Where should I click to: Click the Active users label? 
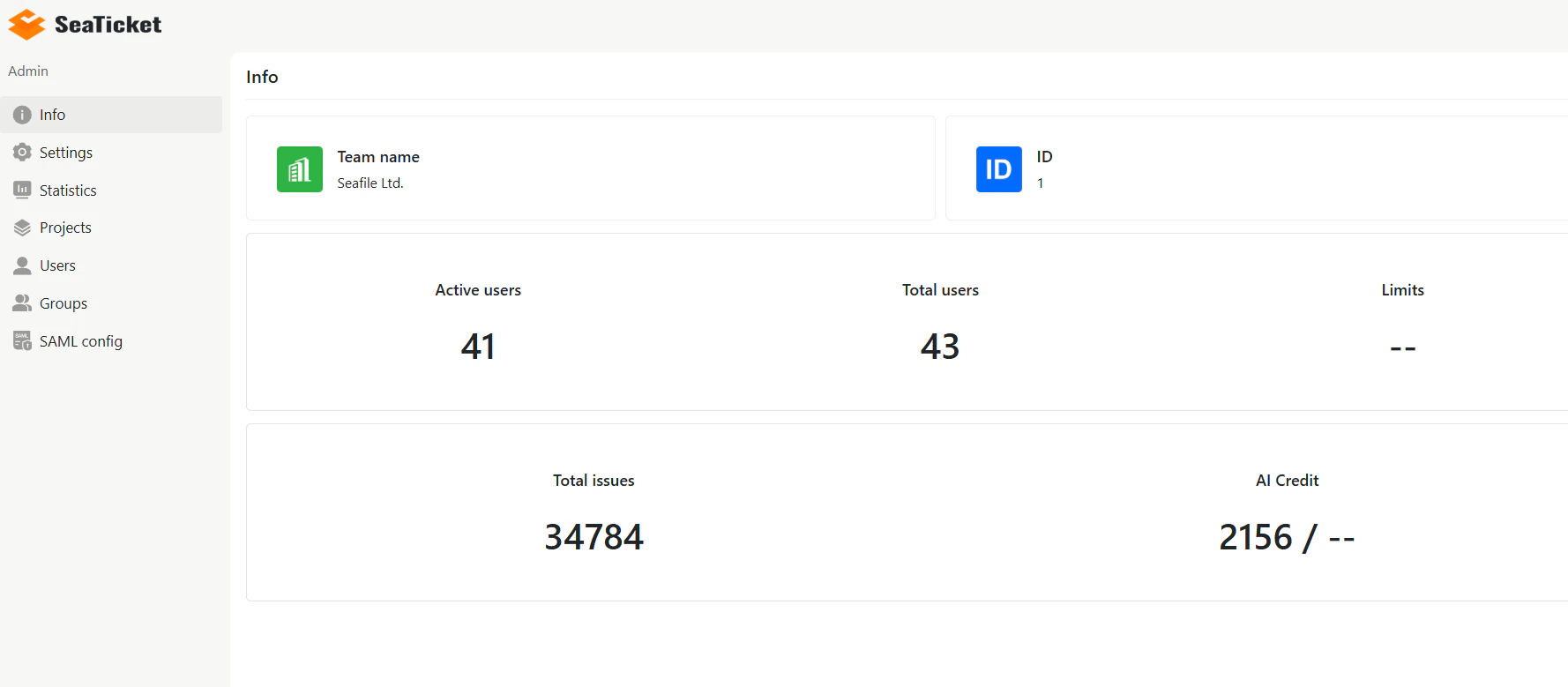[x=478, y=290]
